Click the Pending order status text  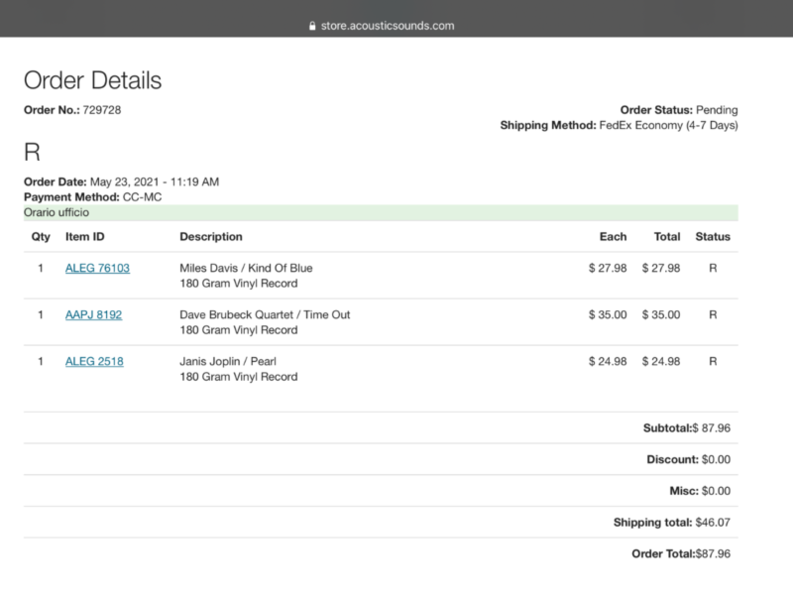point(717,110)
